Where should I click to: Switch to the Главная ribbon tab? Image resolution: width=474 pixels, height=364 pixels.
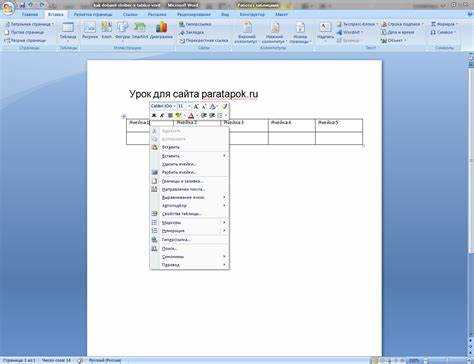(30, 15)
